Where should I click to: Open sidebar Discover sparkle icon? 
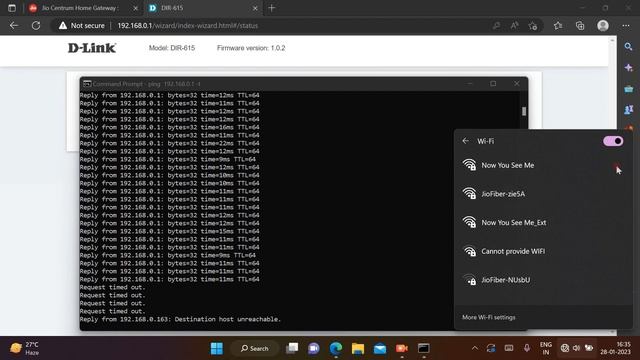[x=629, y=68]
